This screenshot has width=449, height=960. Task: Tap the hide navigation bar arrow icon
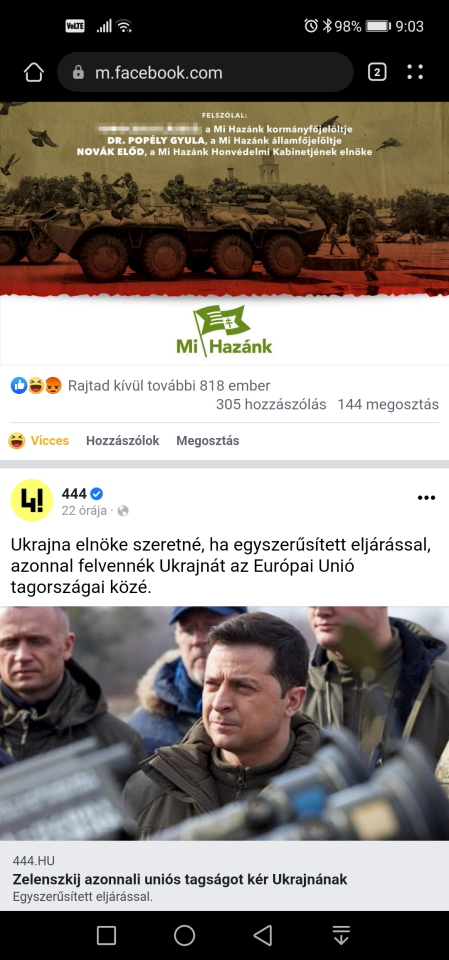341,935
